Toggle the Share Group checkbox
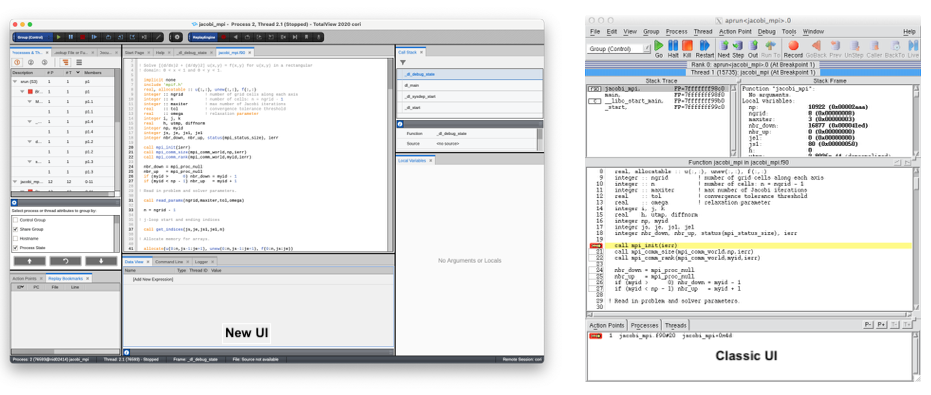This screenshot has width=931, height=395. click(x=16, y=229)
